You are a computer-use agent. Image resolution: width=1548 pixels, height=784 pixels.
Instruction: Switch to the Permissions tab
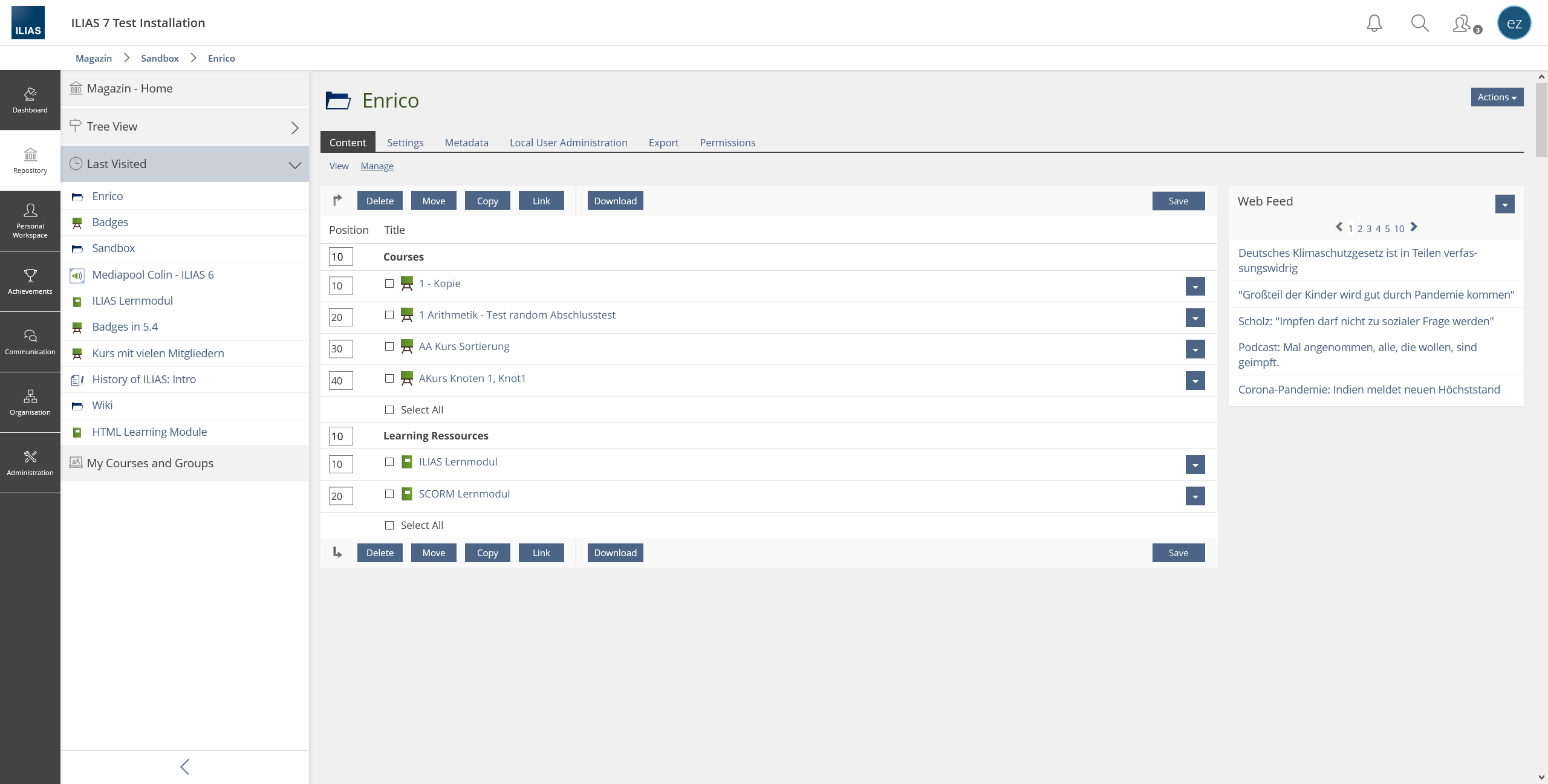click(727, 143)
